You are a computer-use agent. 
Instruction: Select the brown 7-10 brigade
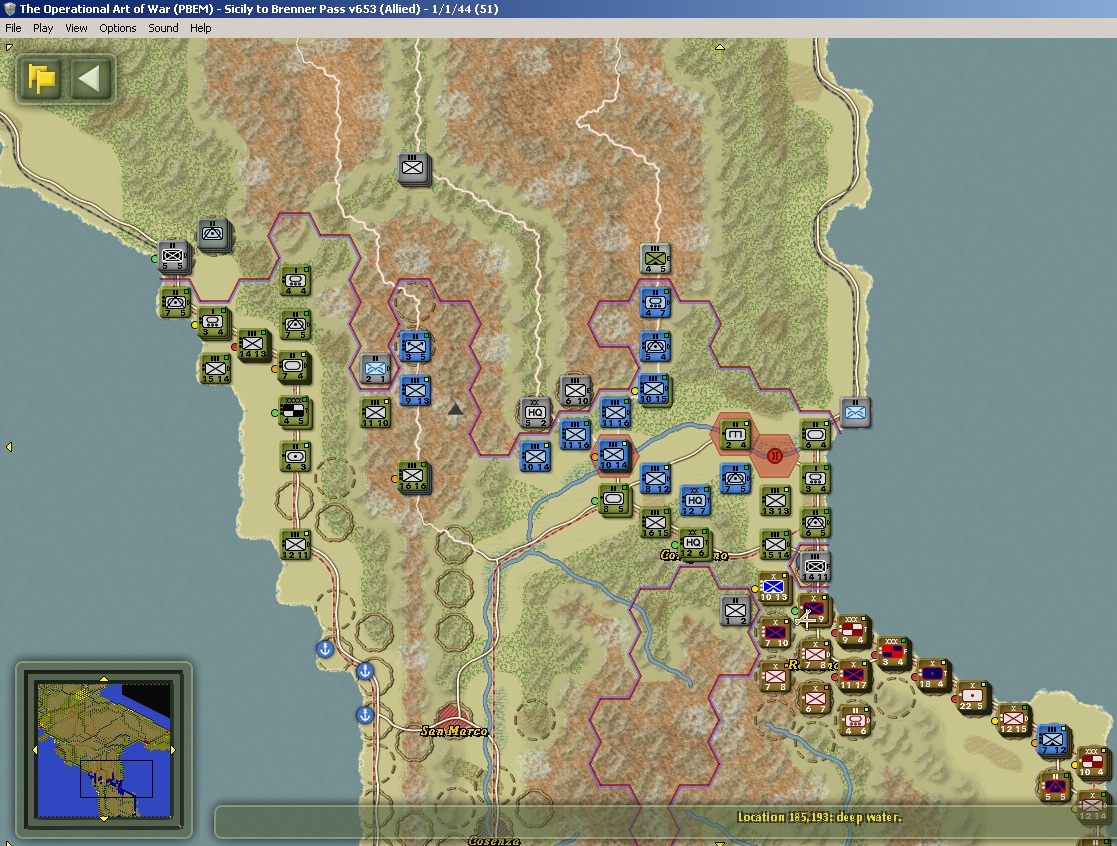click(775, 633)
